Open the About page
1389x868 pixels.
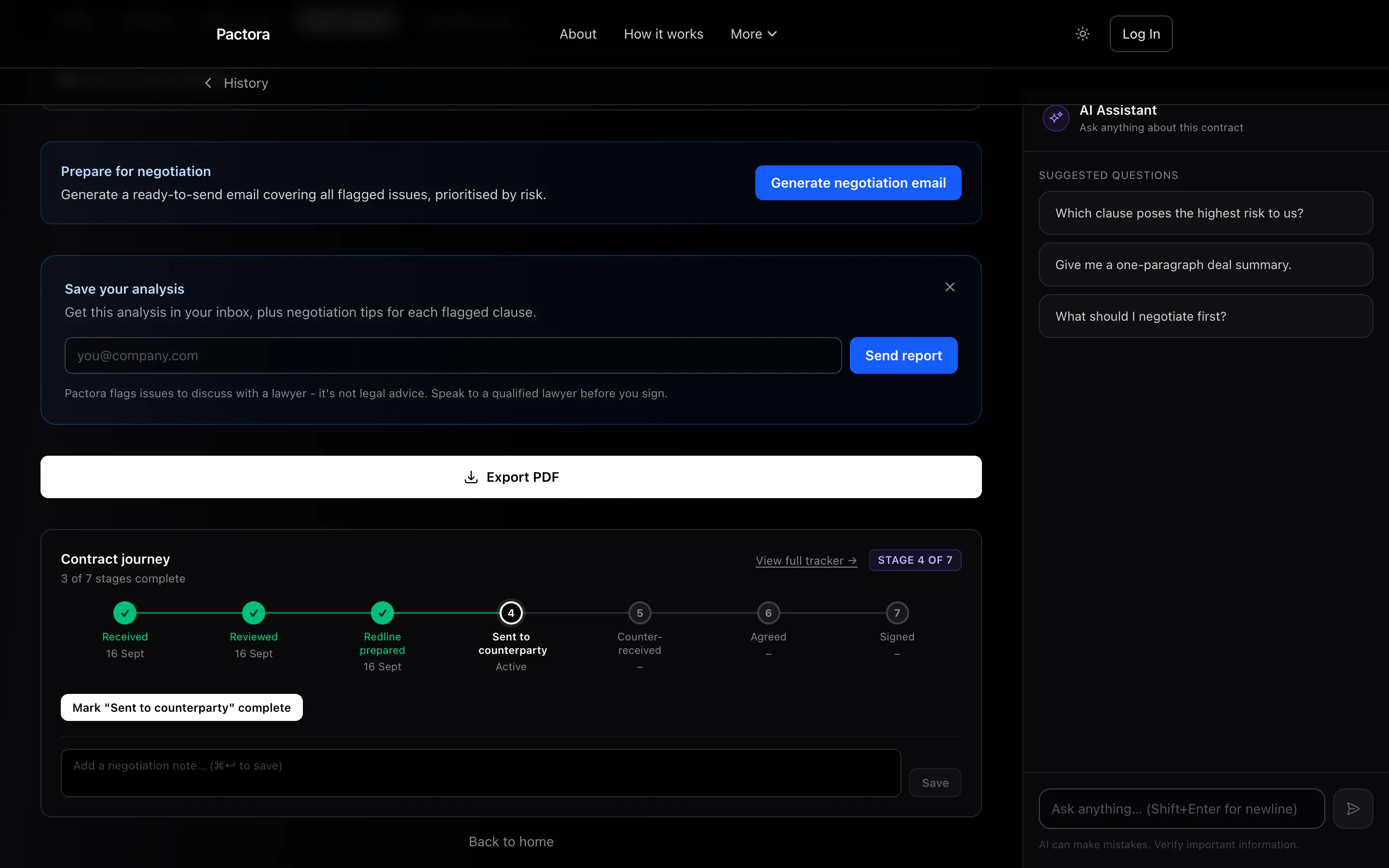(578, 34)
